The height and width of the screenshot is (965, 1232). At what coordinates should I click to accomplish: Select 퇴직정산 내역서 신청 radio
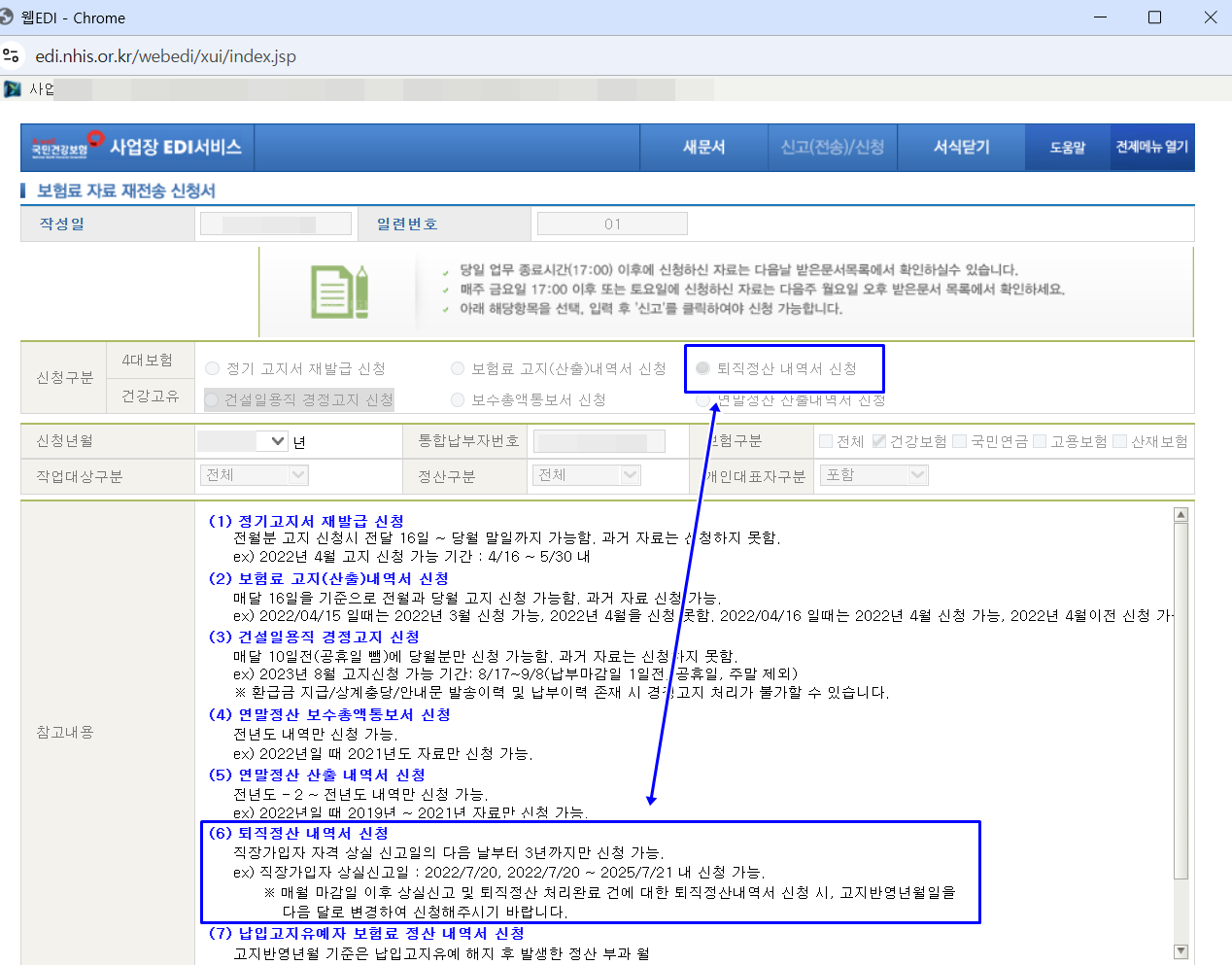point(703,368)
